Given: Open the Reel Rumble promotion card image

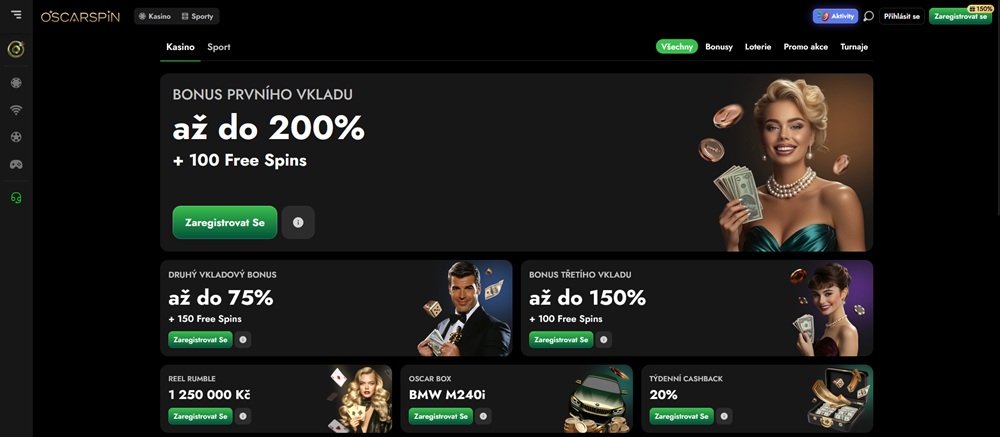Looking at the screenshot, I should [358, 399].
